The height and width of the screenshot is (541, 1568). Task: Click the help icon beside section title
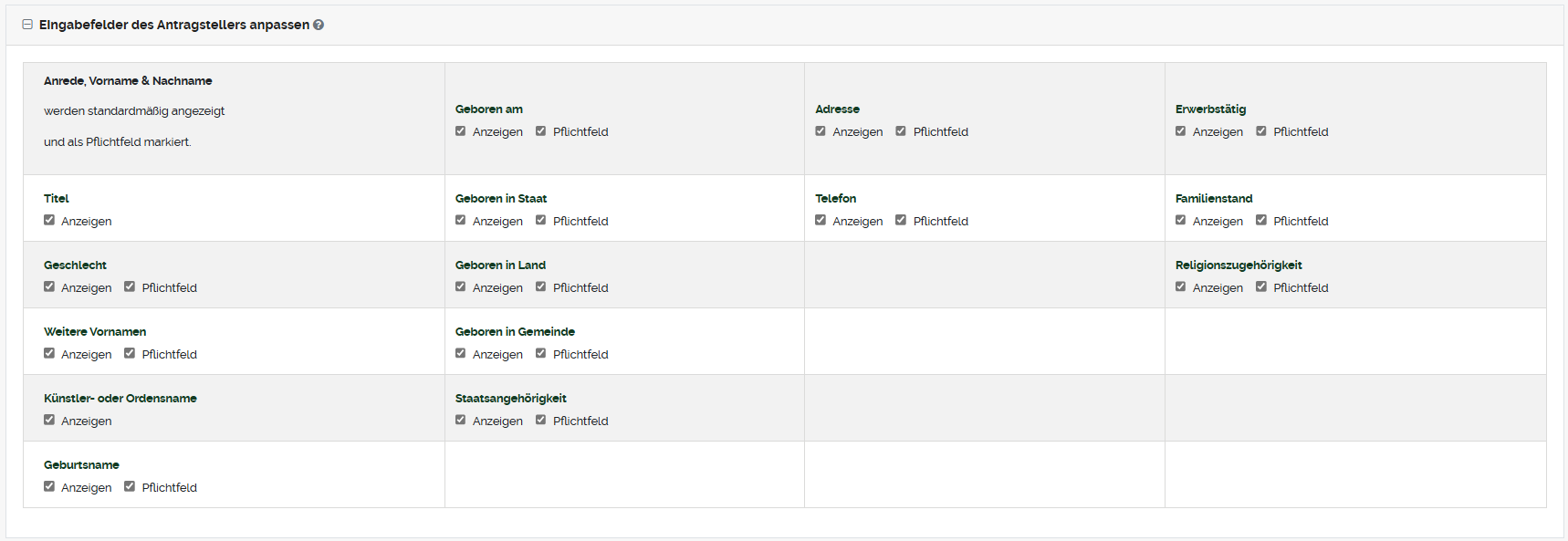pos(319,25)
